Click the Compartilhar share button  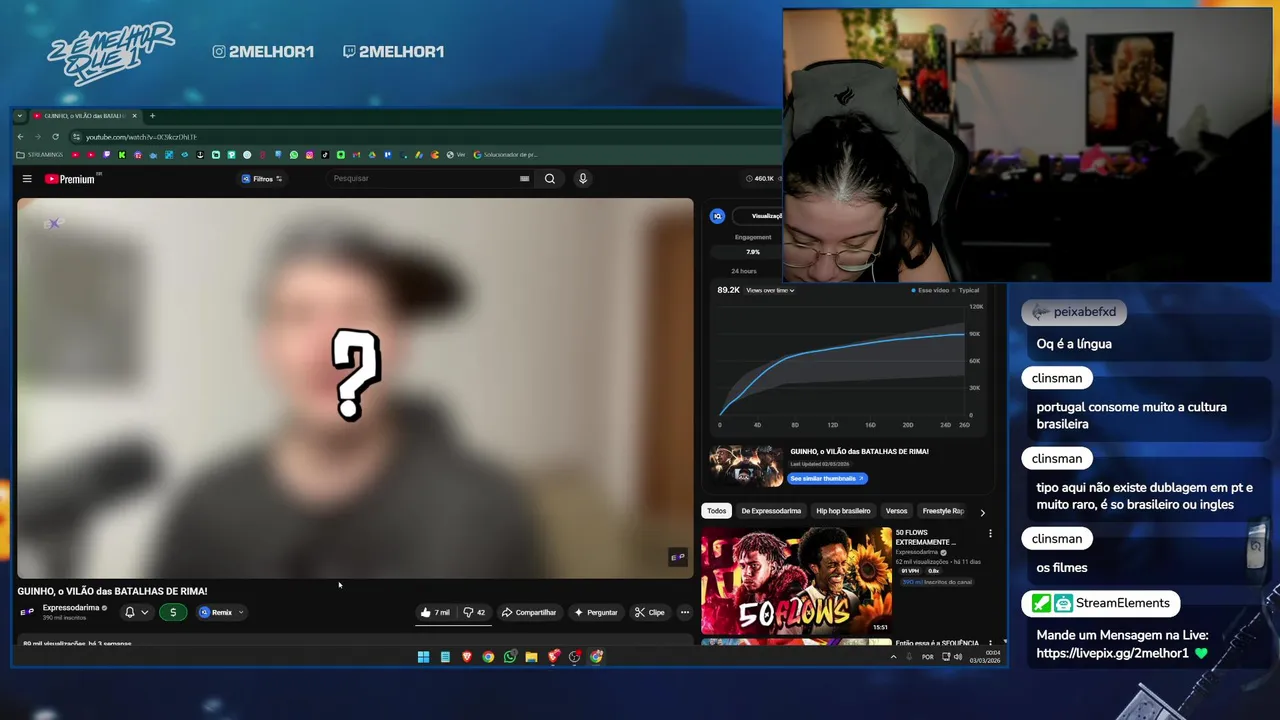[529, 612]
